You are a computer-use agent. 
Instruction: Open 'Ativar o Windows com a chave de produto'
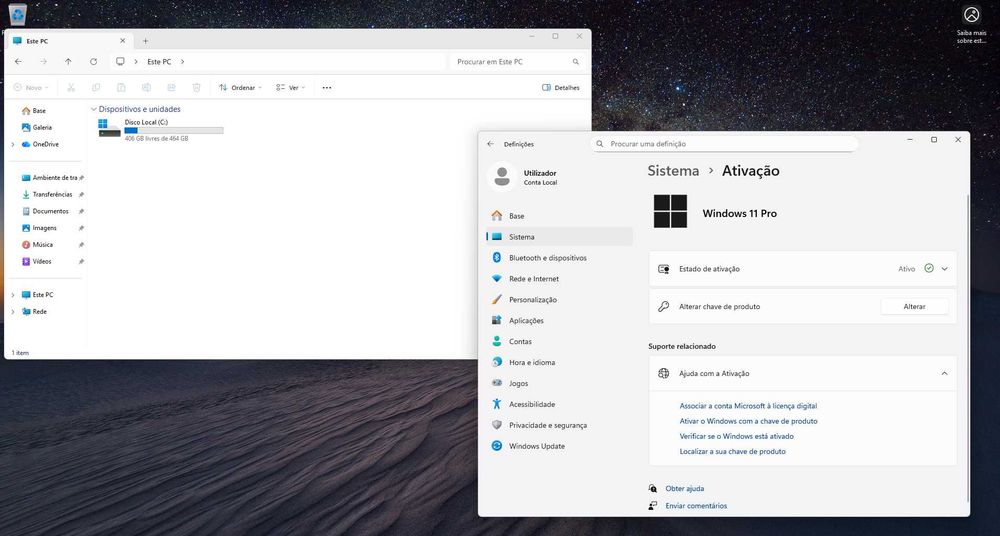click(x=748, y=421)
